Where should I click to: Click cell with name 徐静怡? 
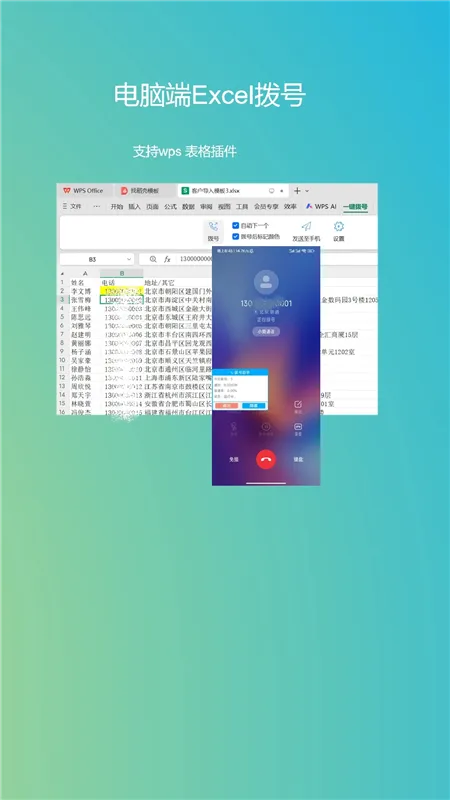click(x=81, y=369)
